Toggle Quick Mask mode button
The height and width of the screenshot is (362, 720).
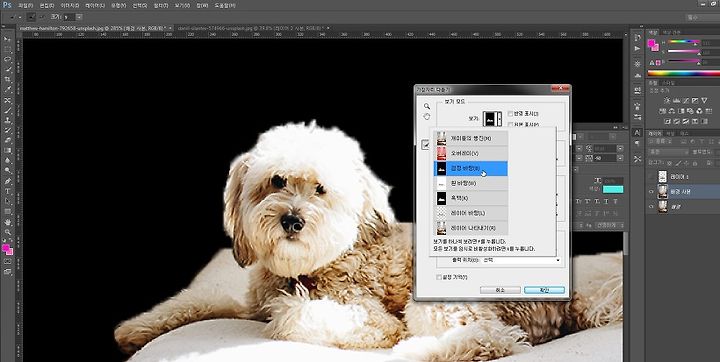[7, 262]
